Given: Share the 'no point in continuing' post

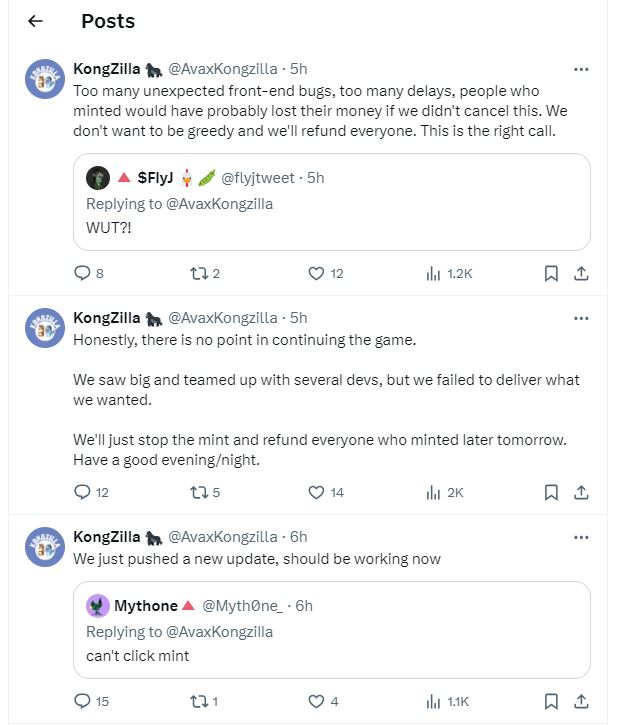Looking at the screenshot, I should point(581,492).
